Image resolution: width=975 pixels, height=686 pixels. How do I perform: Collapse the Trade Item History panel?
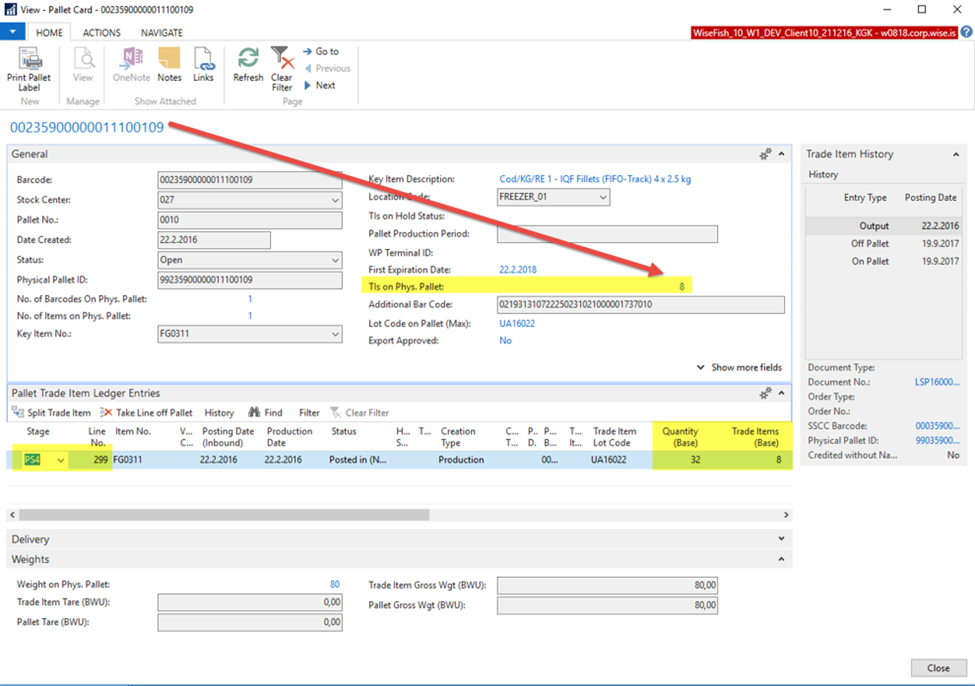click(x=955, y=154)
